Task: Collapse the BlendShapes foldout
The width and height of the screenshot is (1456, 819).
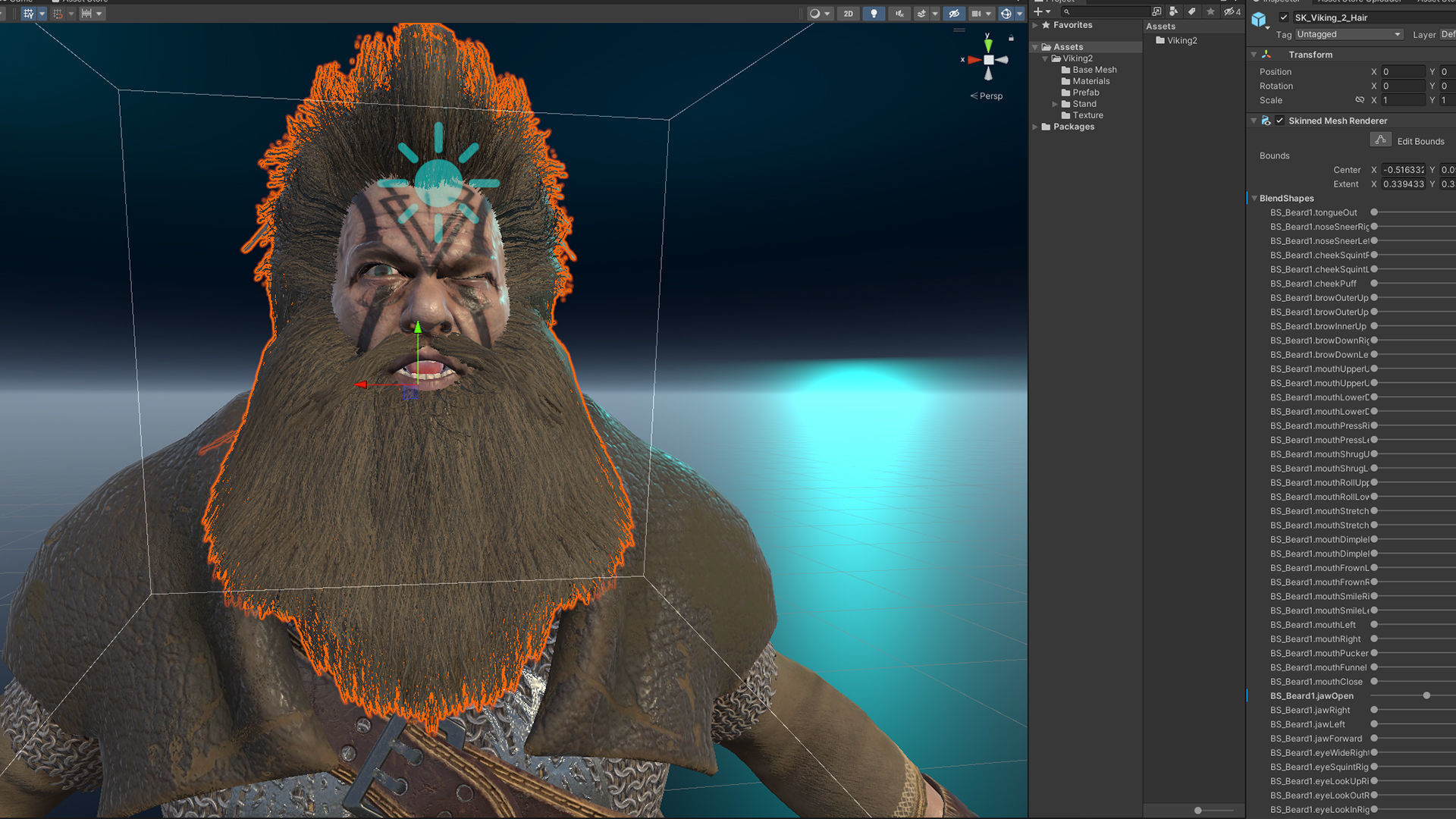Action: [x=1254, y=199]
